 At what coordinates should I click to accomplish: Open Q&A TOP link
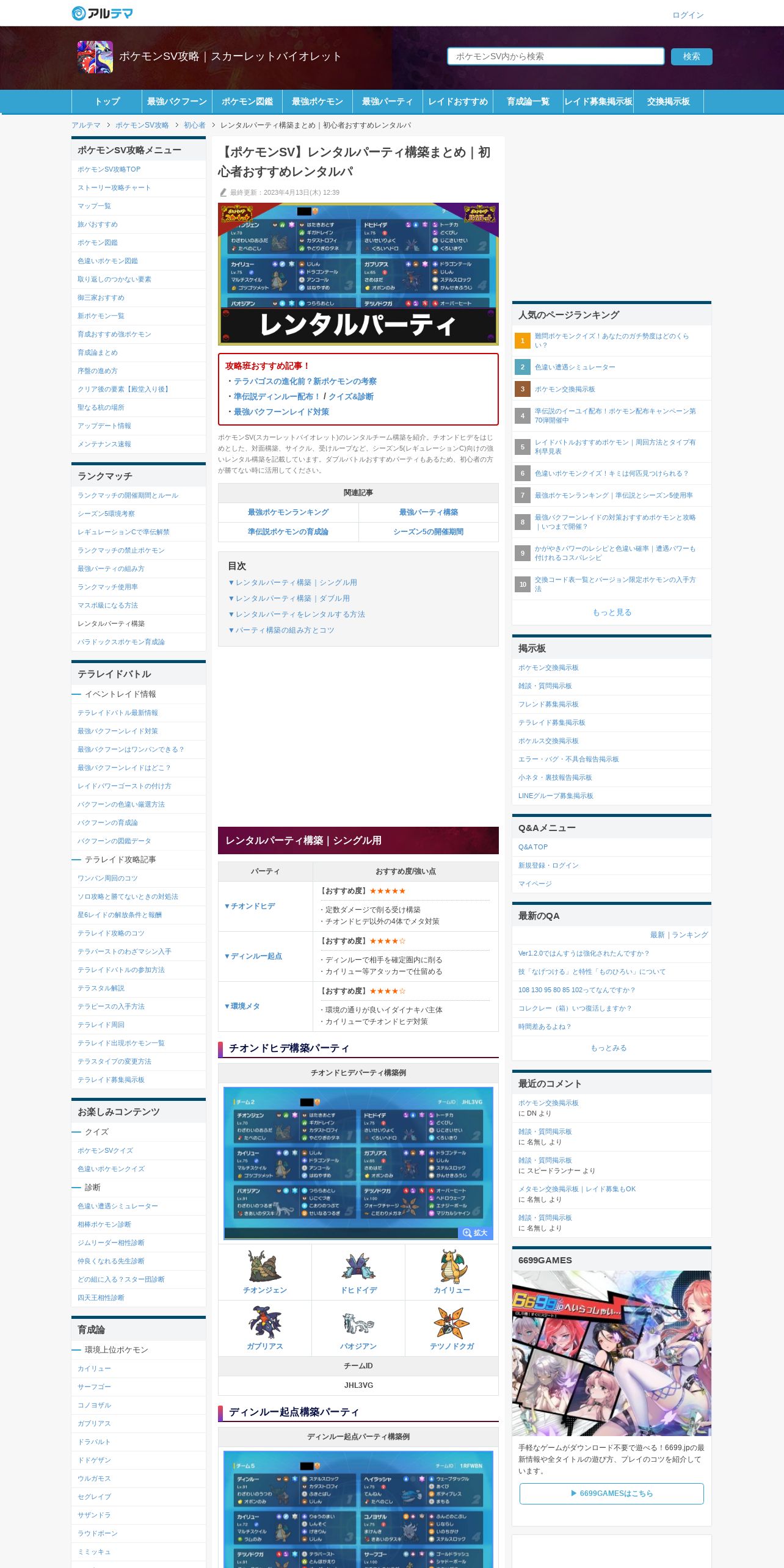click(533, 847)
